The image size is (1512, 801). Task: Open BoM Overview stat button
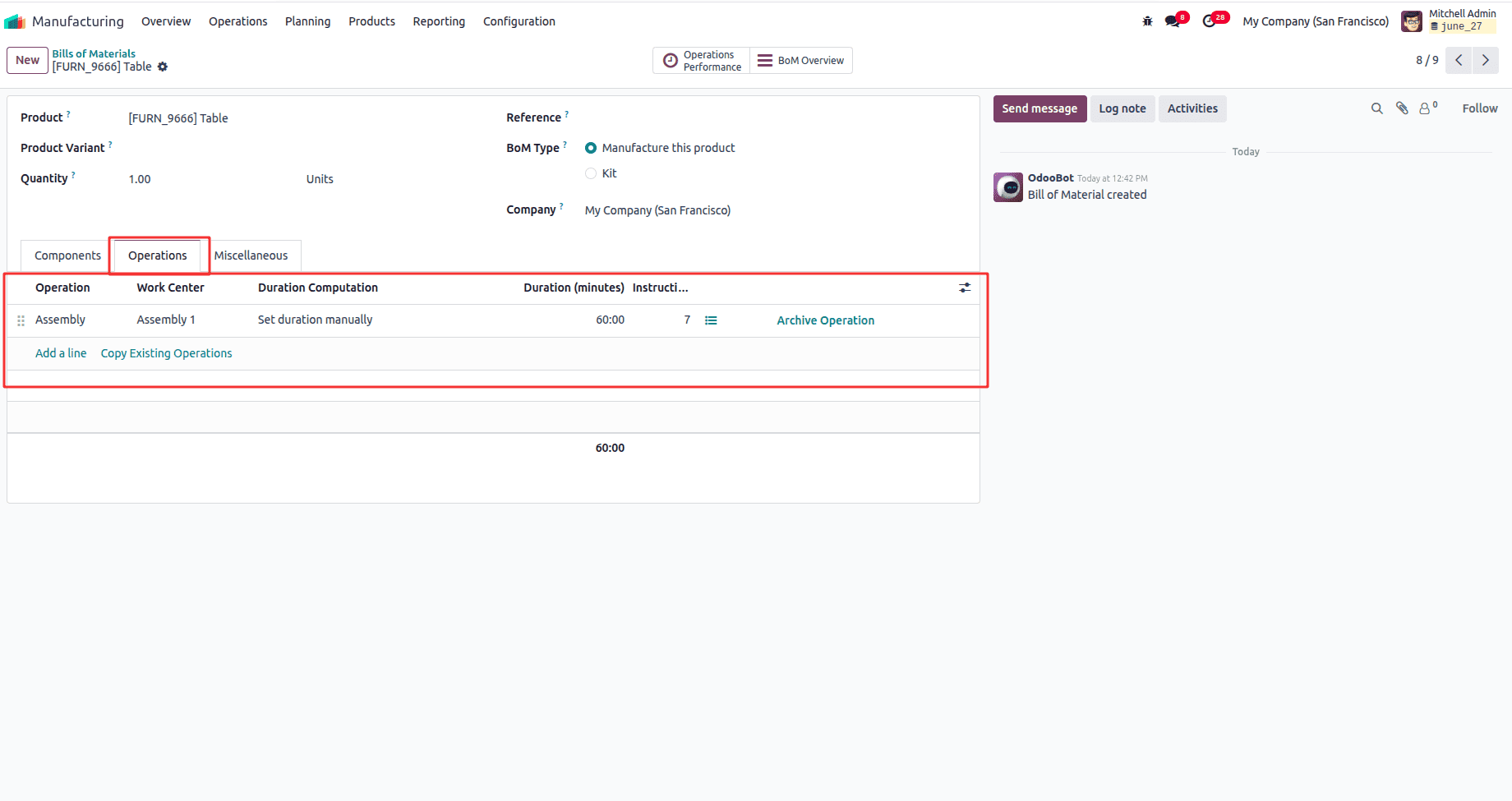coord(801,61)
